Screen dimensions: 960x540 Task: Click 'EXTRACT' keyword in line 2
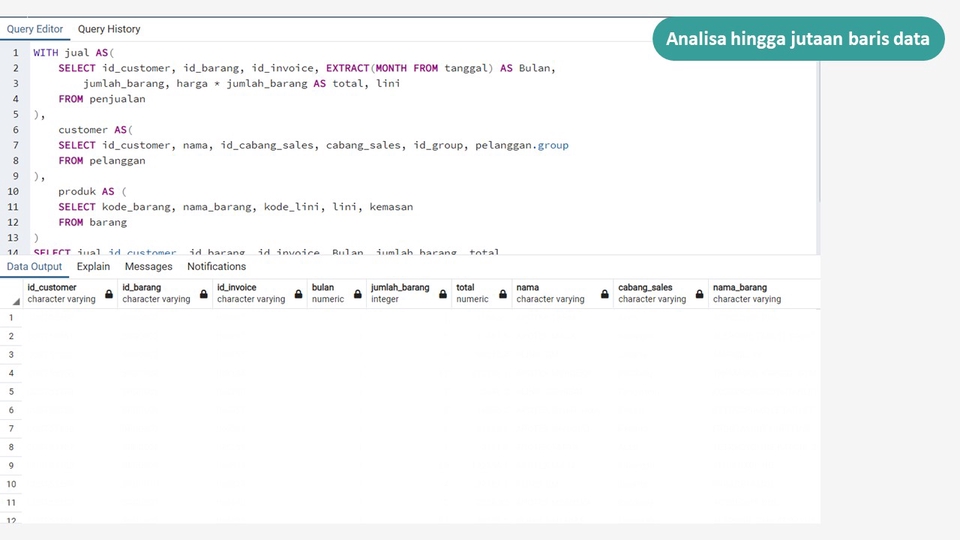click(x=347, y=68)
